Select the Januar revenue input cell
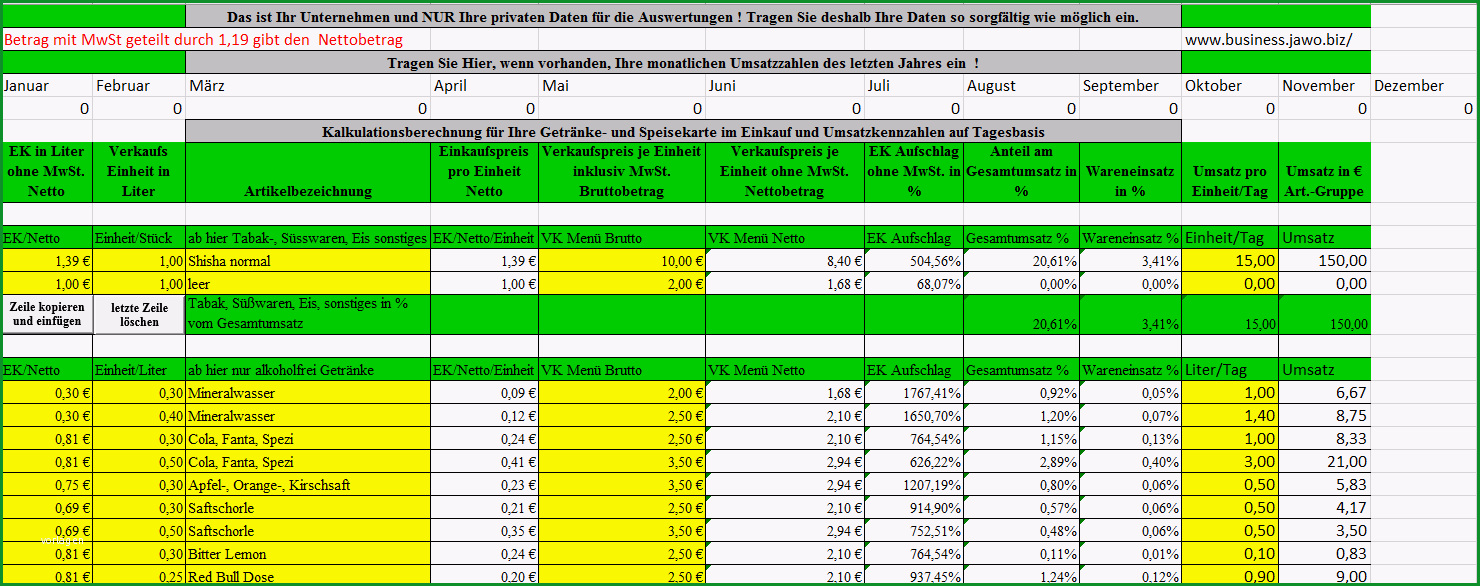 (x=47, y=108)
